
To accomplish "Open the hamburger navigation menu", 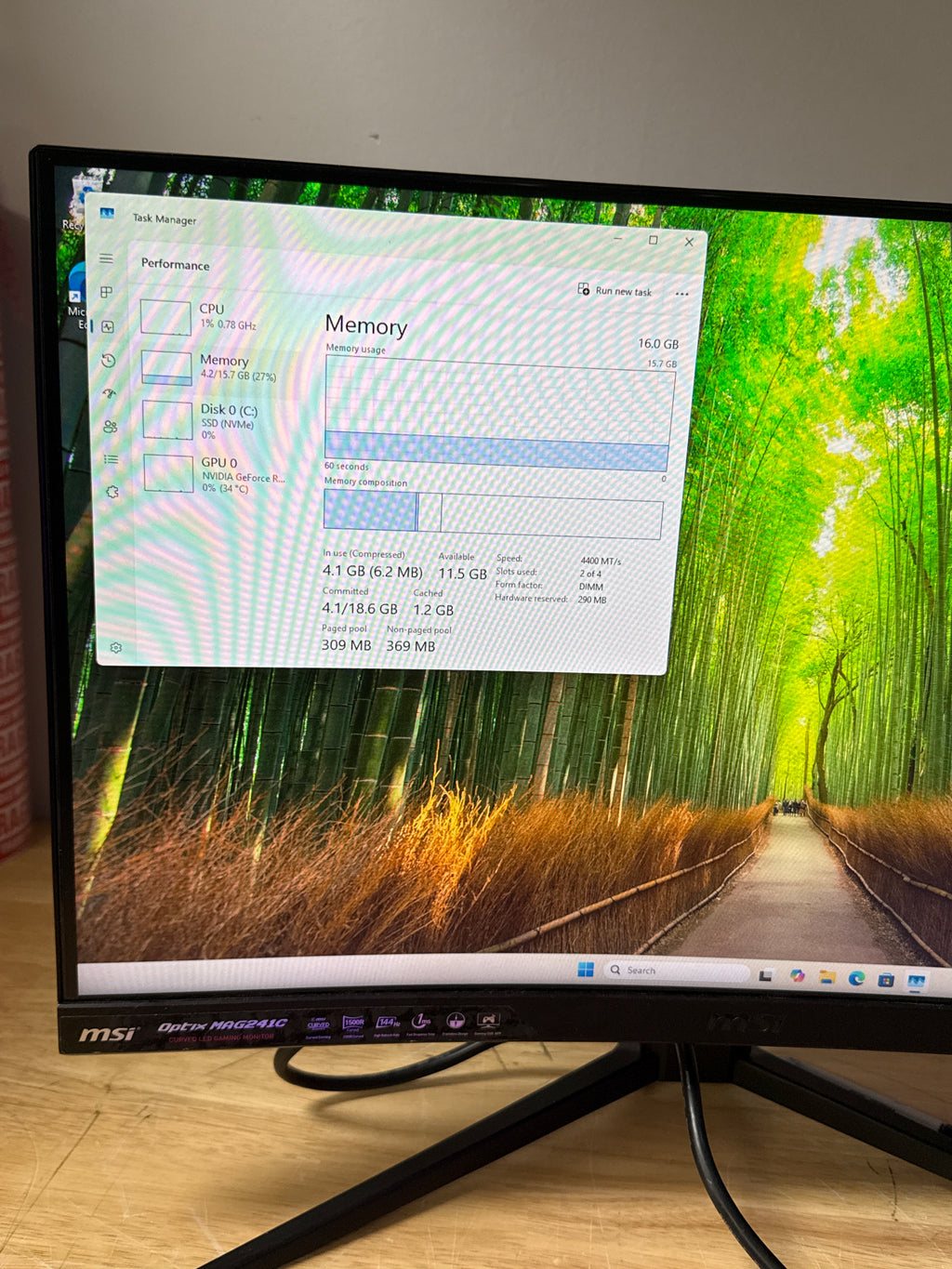I will [x=106, y=258].
